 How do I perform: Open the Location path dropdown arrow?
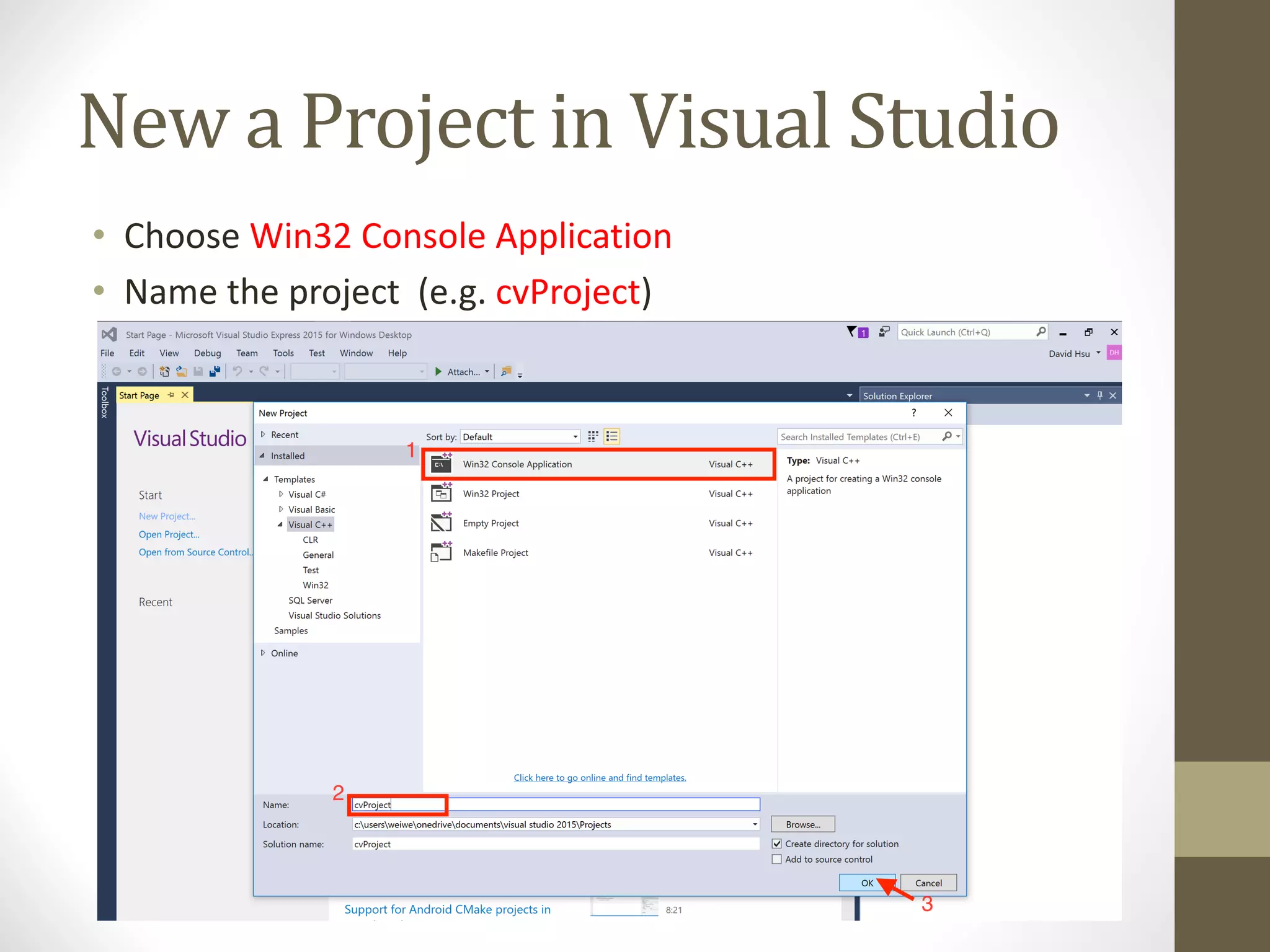coord(755,824)
